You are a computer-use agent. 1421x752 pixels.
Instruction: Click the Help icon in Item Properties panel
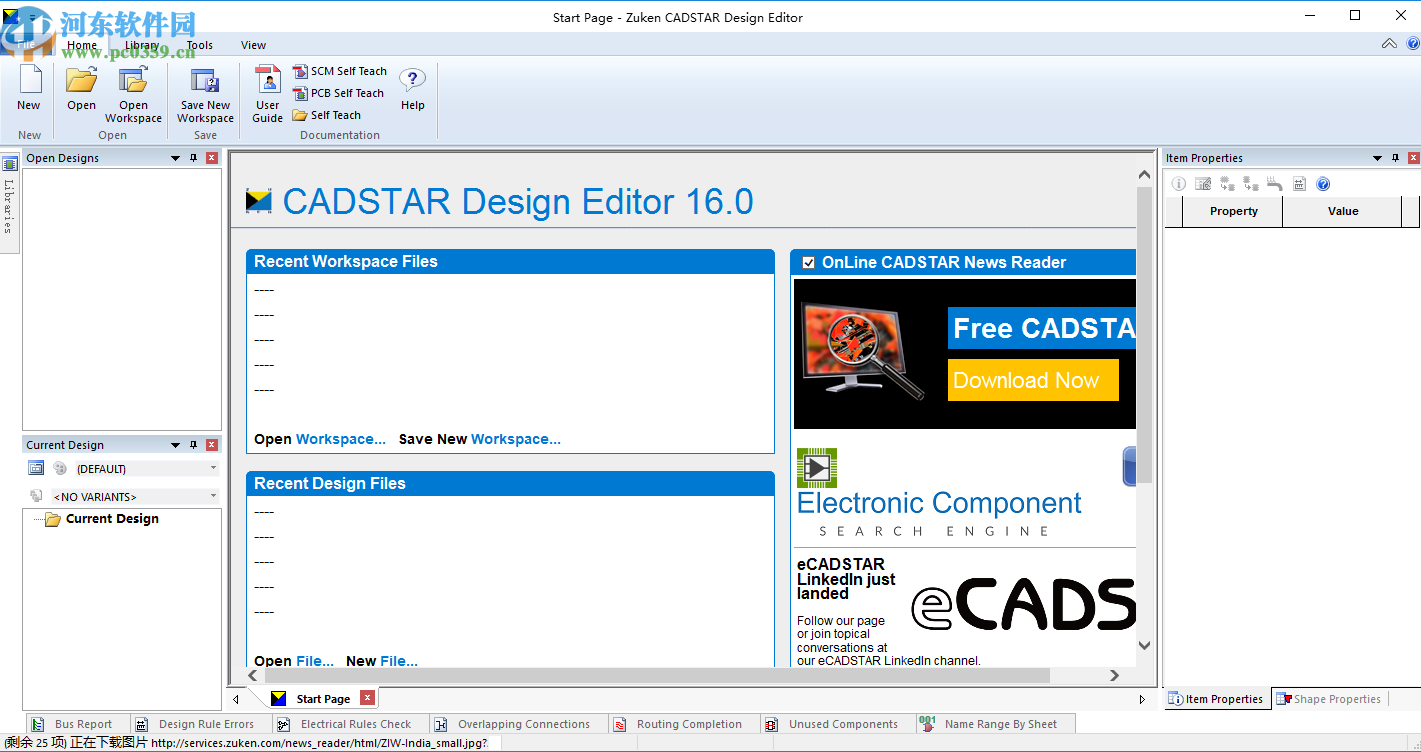pyautogui.click(x=1322, y=183)
